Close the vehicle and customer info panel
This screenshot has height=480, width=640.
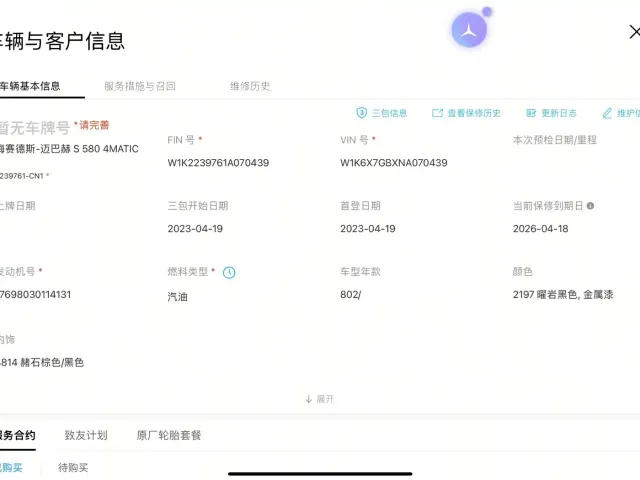(x=634, y=32)
